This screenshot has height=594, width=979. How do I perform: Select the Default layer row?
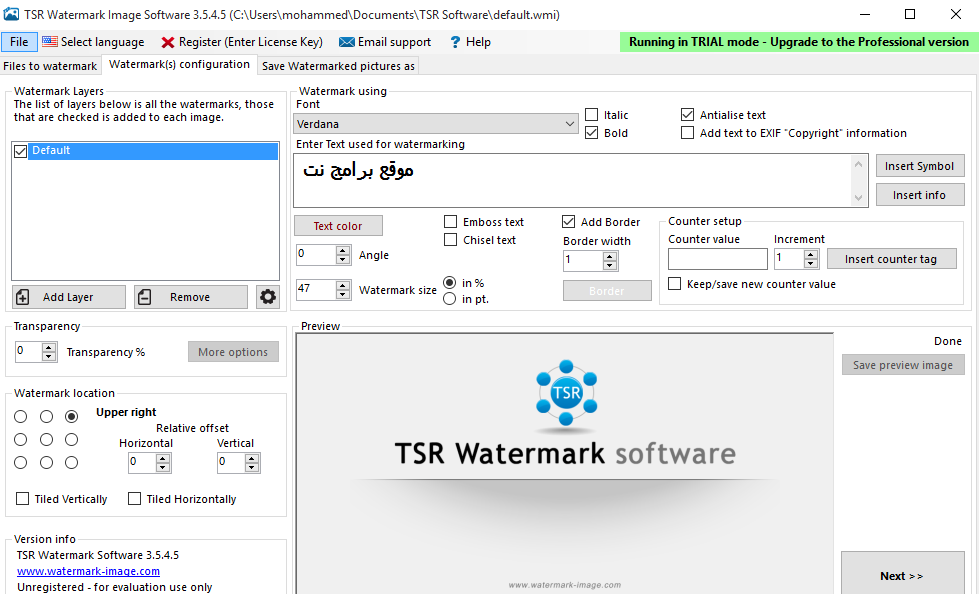(152, 151)
